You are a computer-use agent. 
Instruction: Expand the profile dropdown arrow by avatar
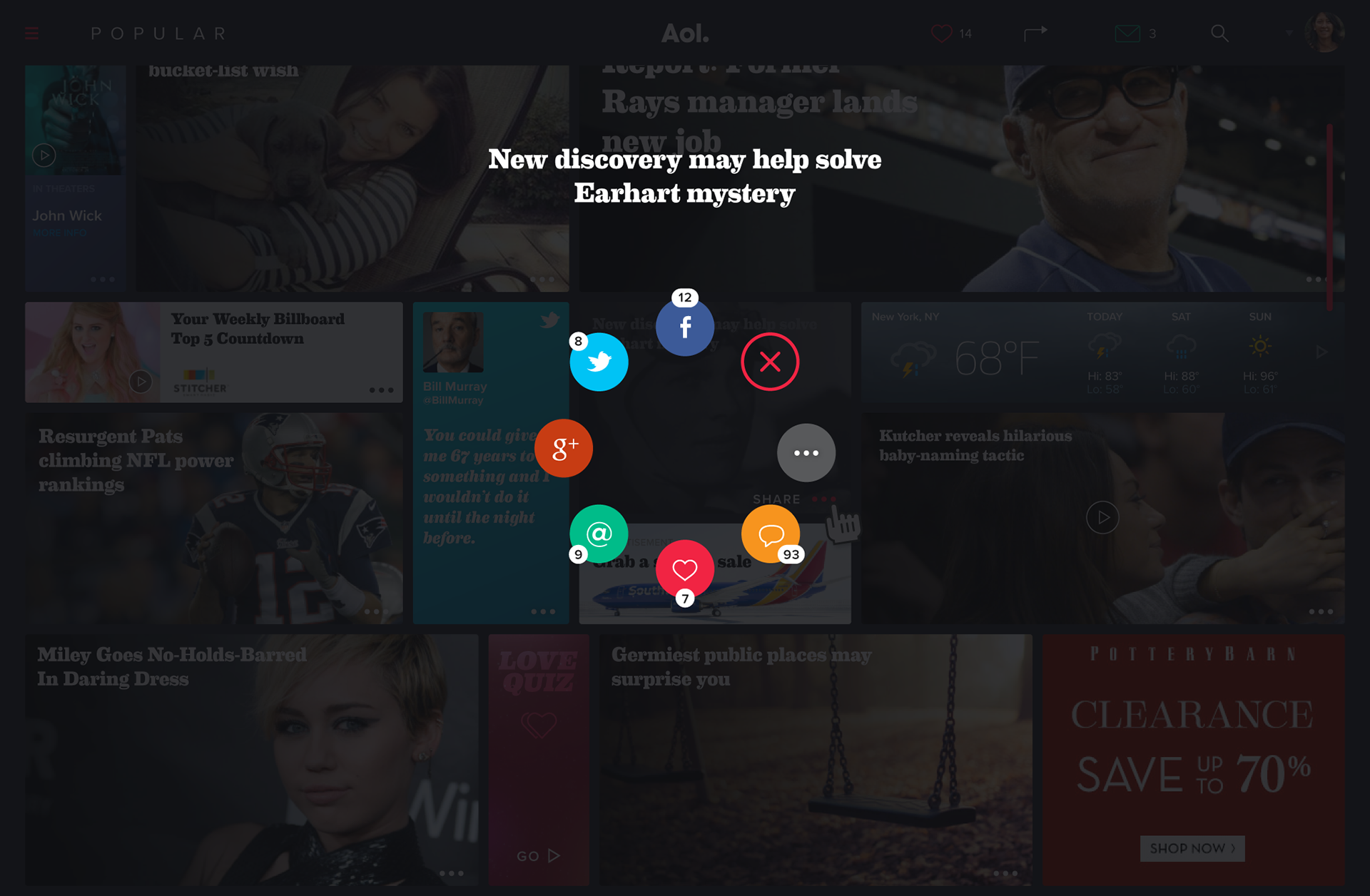pos(1289,34)
